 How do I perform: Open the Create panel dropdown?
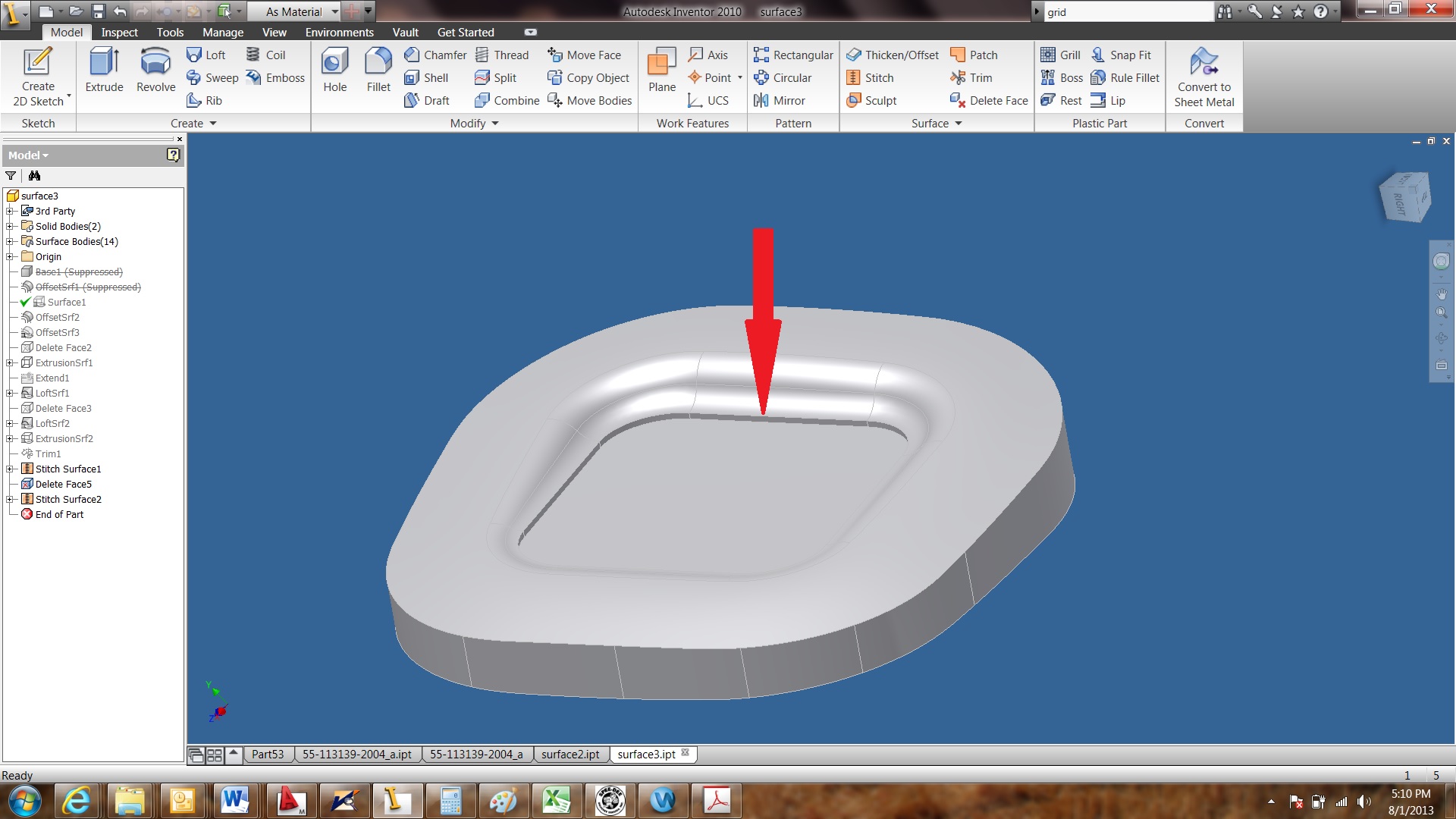[193, 123]
